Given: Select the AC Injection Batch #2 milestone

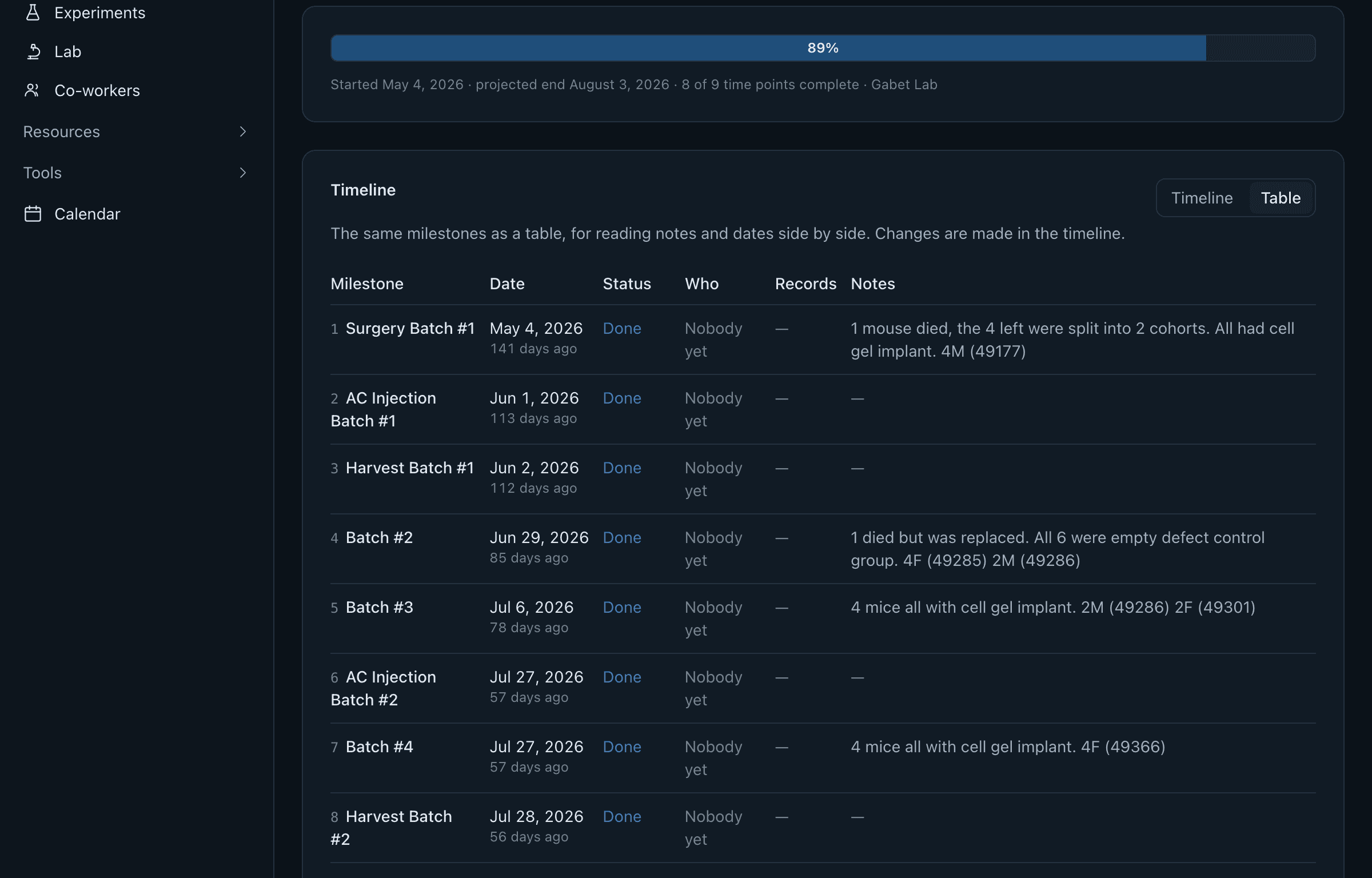Looking at the screenshot, I should coord(384,688).
